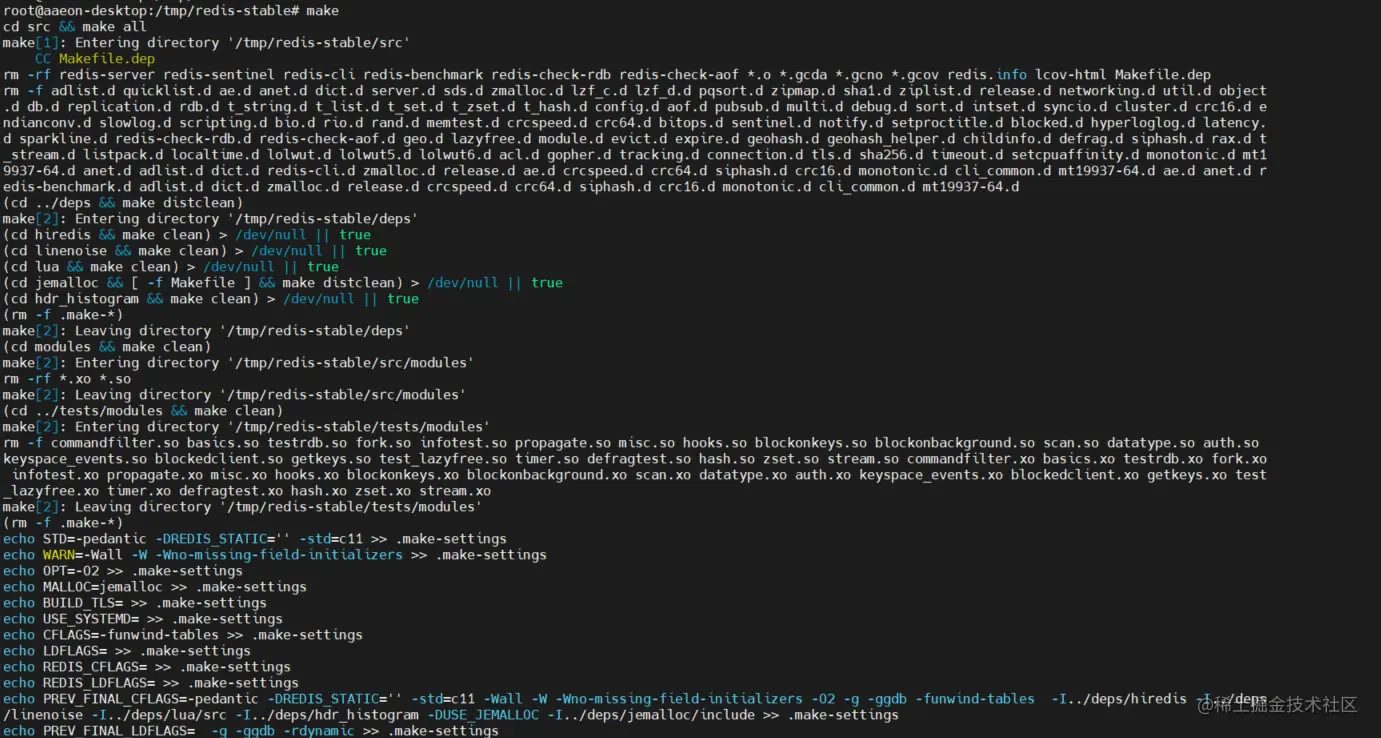Click the line starting 'keyspace_events.so blockedclient.so'
1381x738 pixels.
click(x=634, y=459)
